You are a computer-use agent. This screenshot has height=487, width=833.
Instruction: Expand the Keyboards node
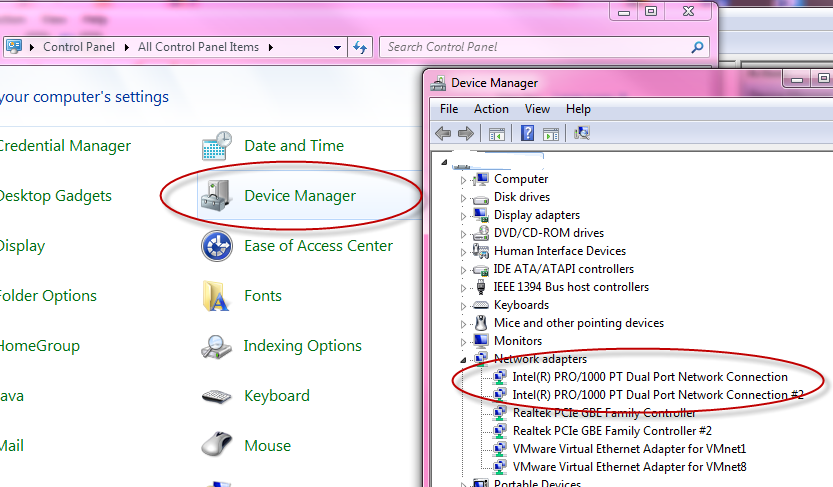tap(463, 306)
